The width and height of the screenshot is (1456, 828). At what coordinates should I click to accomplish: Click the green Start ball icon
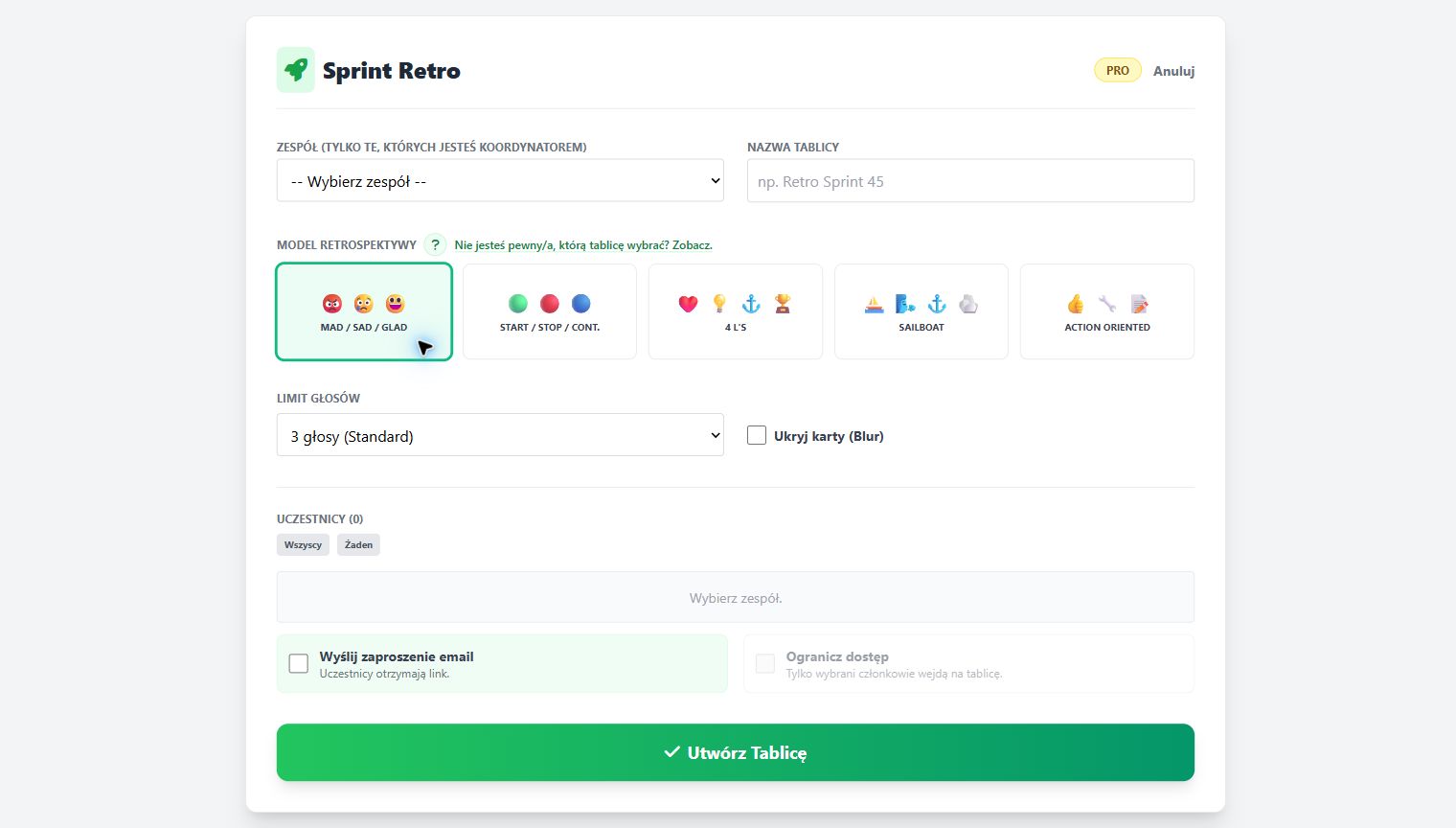(x=518, y=304)
